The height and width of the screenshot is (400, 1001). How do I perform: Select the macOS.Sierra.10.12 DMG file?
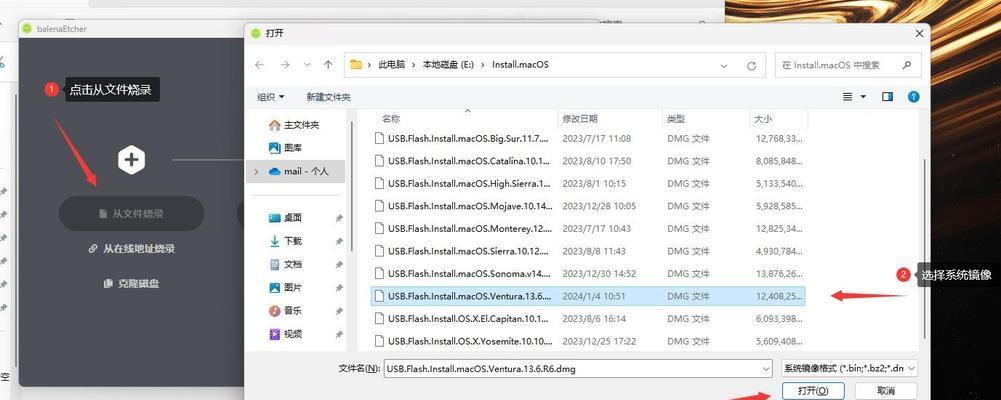click(x=588, y=251)
